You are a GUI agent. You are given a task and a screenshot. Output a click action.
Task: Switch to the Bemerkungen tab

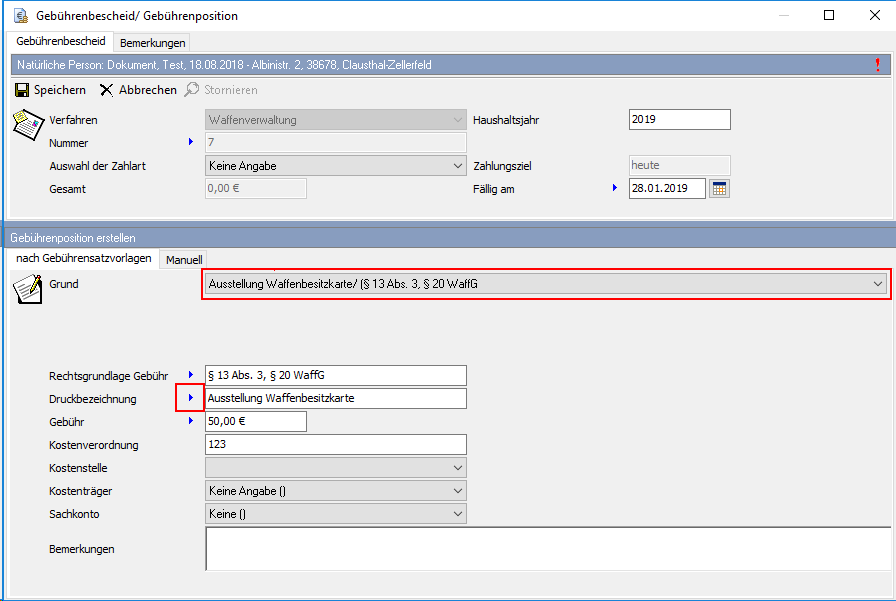point(153,43)
